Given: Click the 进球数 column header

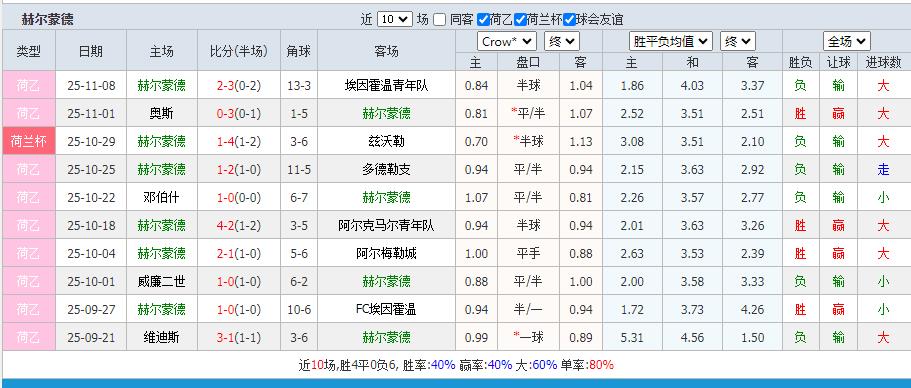Looking at the screenshot, I should coord(883,62).
